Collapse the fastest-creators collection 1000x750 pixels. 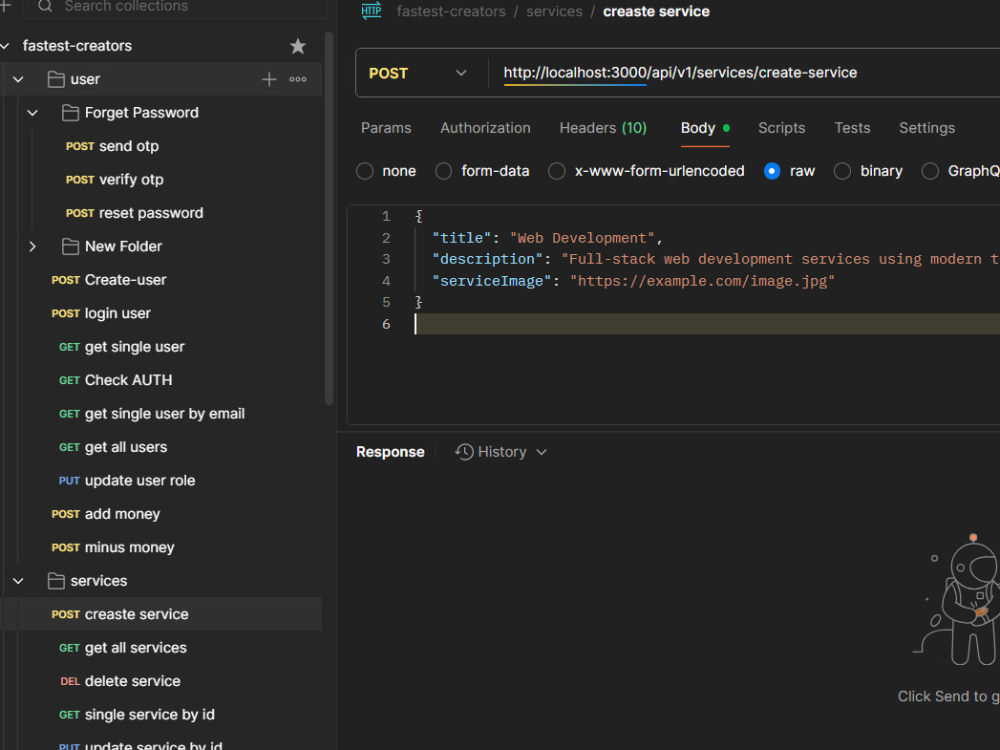pos(5,46)
